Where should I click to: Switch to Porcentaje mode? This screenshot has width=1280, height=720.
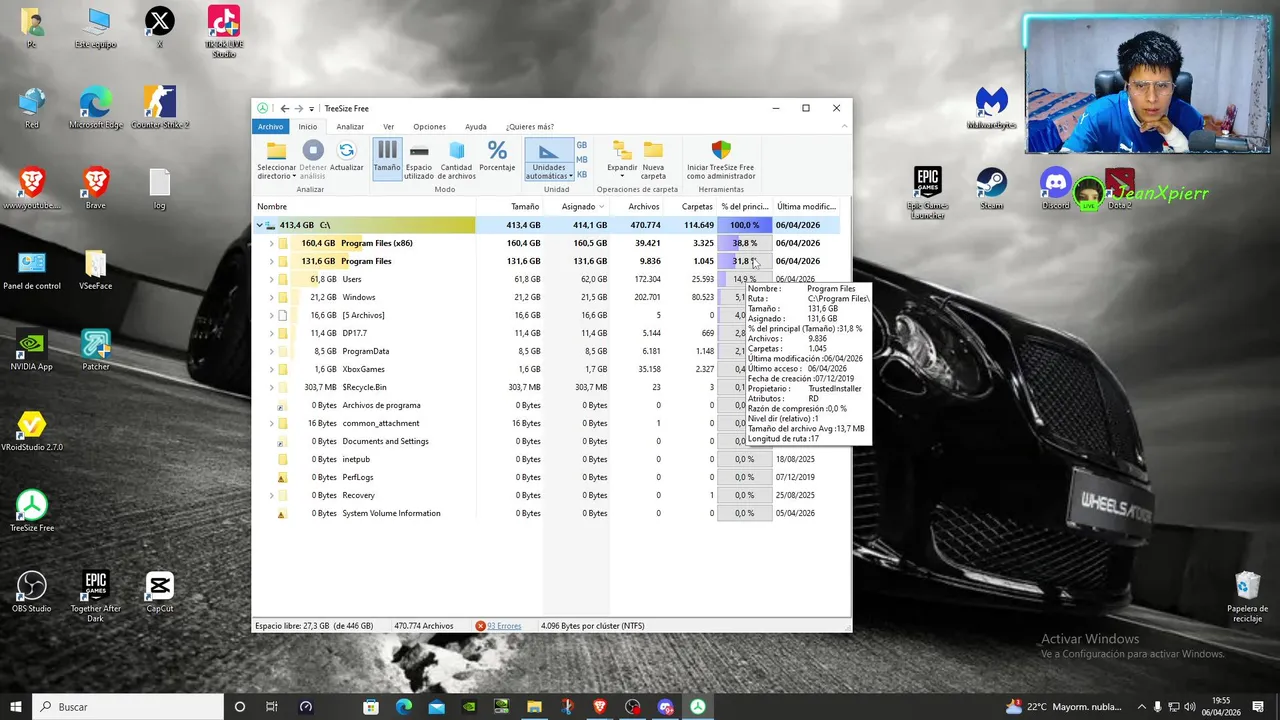[x=497, y=155]
